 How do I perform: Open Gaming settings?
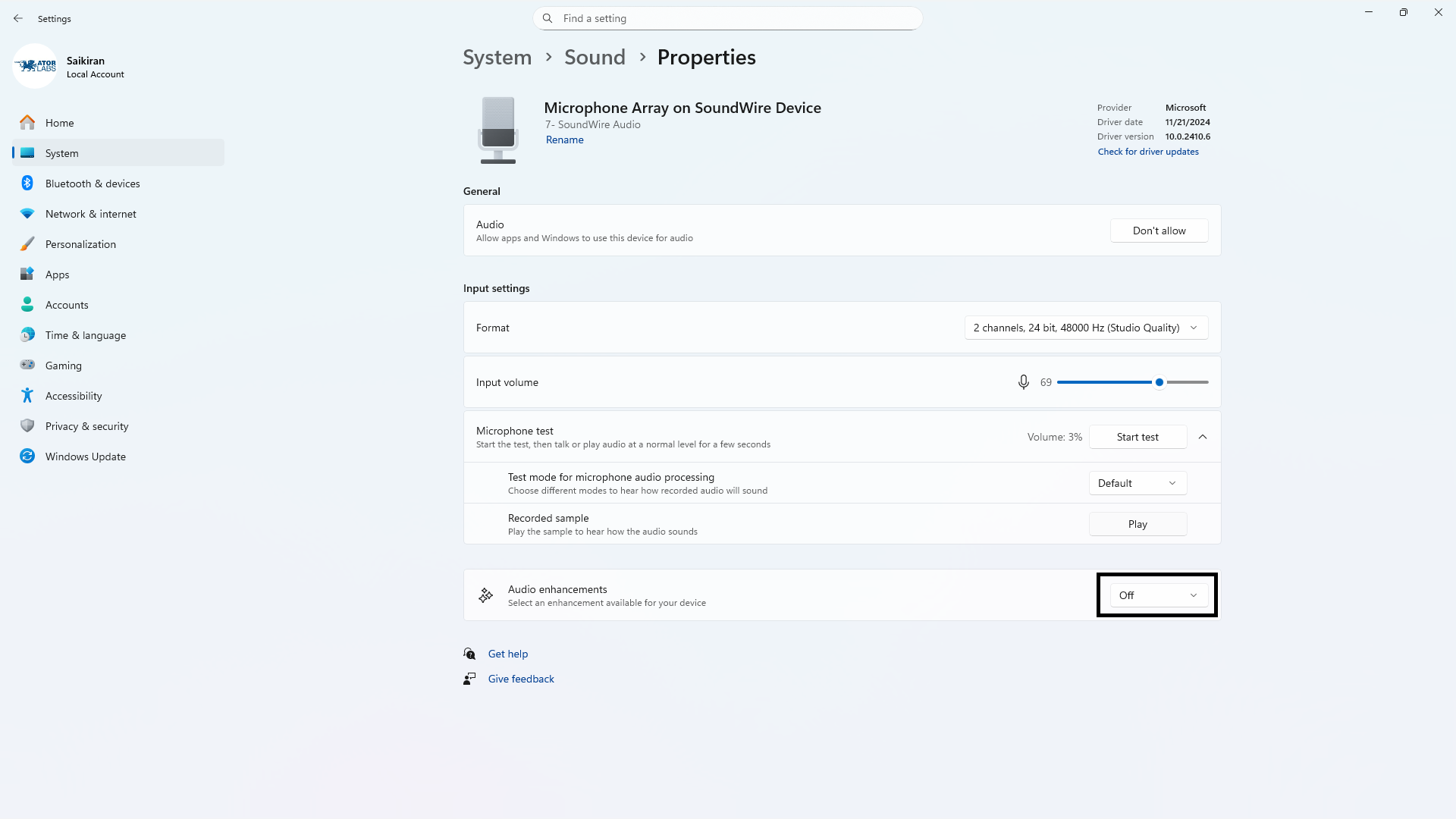64,365
